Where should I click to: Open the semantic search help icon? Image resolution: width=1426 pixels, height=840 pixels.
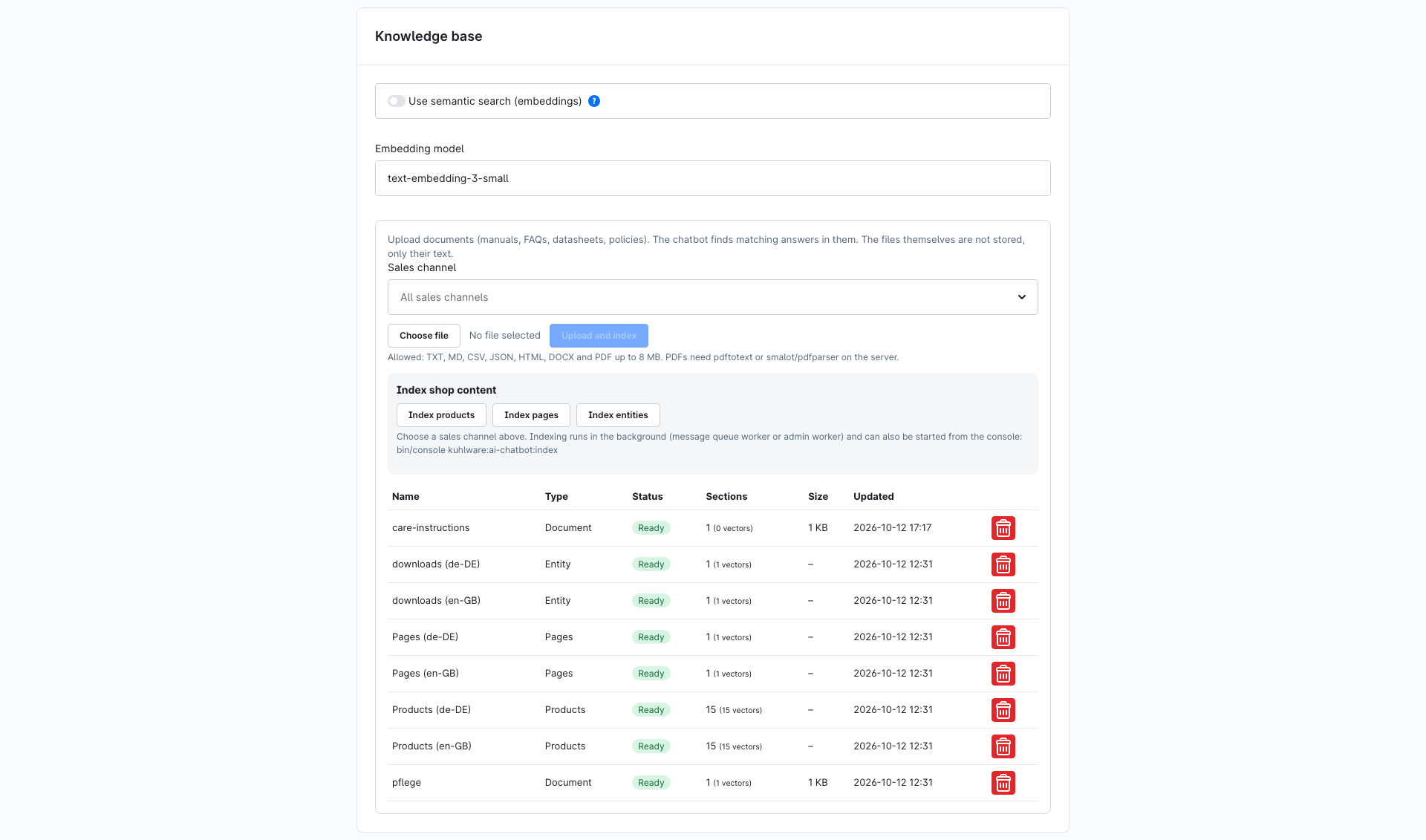[594, 101]
